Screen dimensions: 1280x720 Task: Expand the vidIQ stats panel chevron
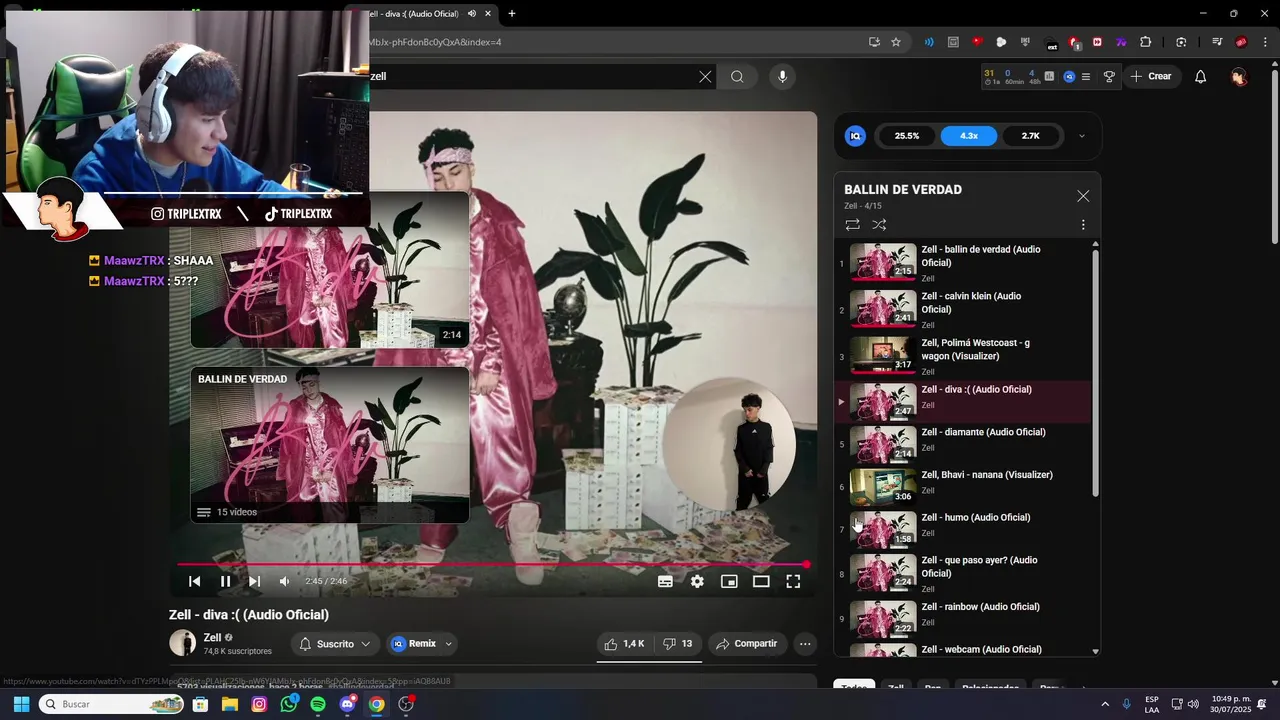tap(1081, 136)
